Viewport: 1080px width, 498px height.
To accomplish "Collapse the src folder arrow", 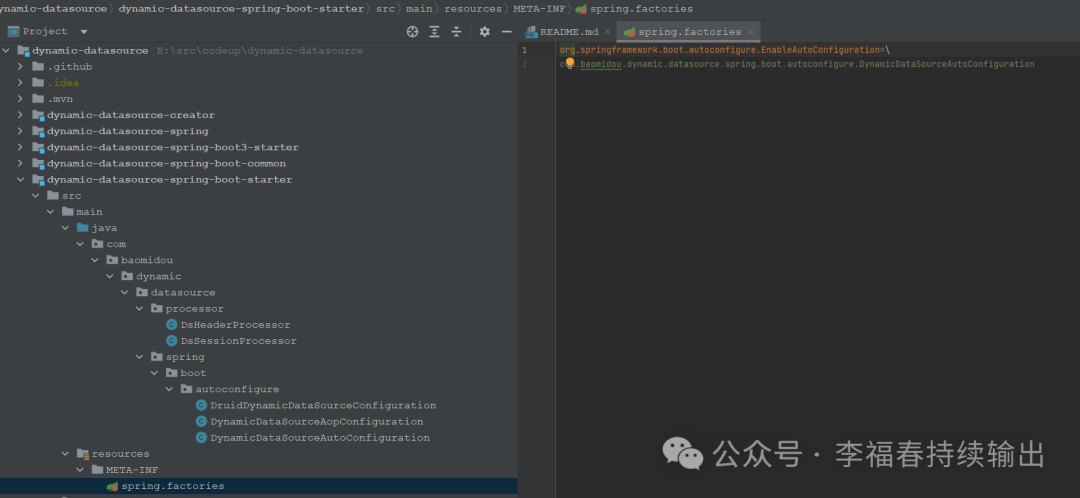I will [36, 196].
